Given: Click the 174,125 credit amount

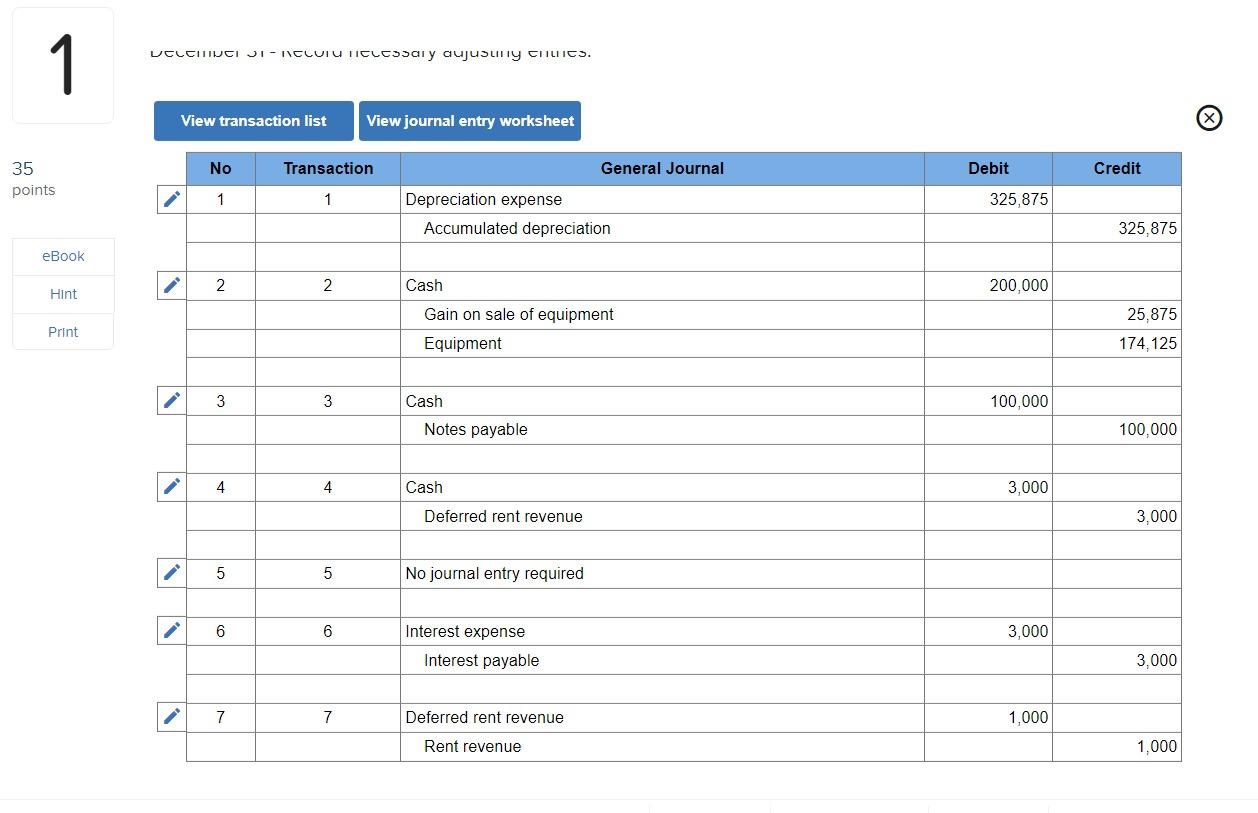Looking at the screenshot, I should click(x=1148, y=343).
